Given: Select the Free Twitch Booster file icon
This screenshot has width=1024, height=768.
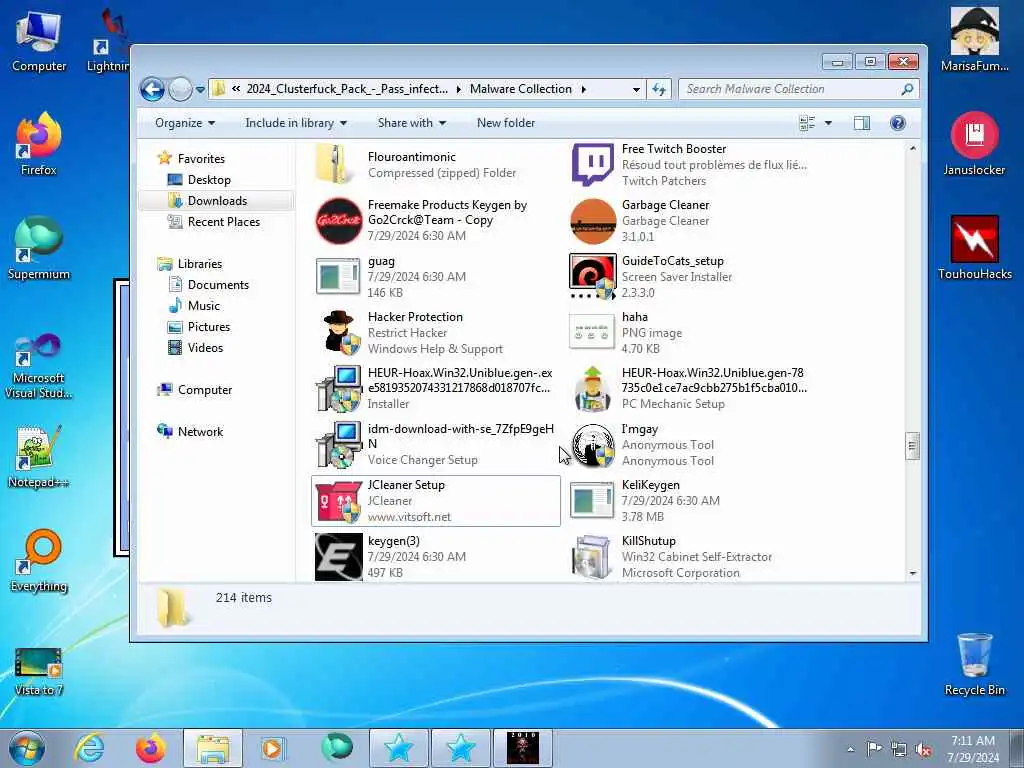Looking at the screenshot, I should (592, 165).
